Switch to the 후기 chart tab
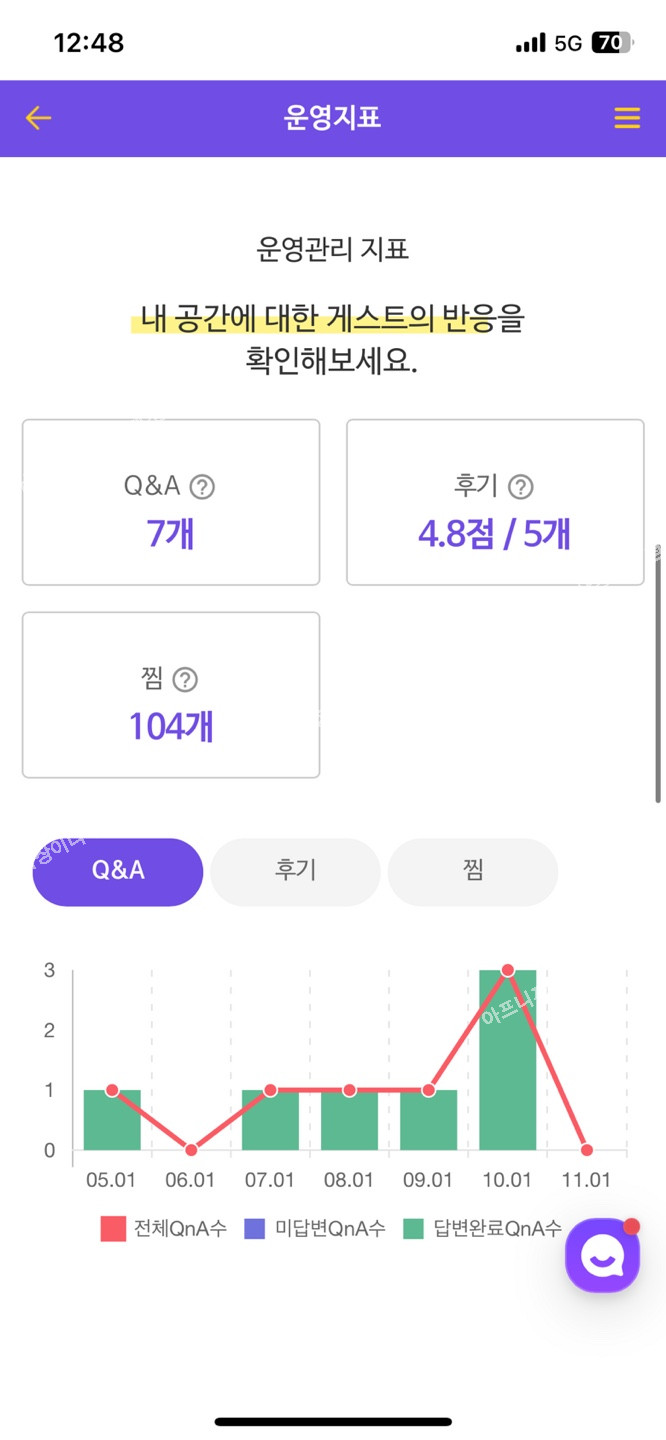 (295, 871)
